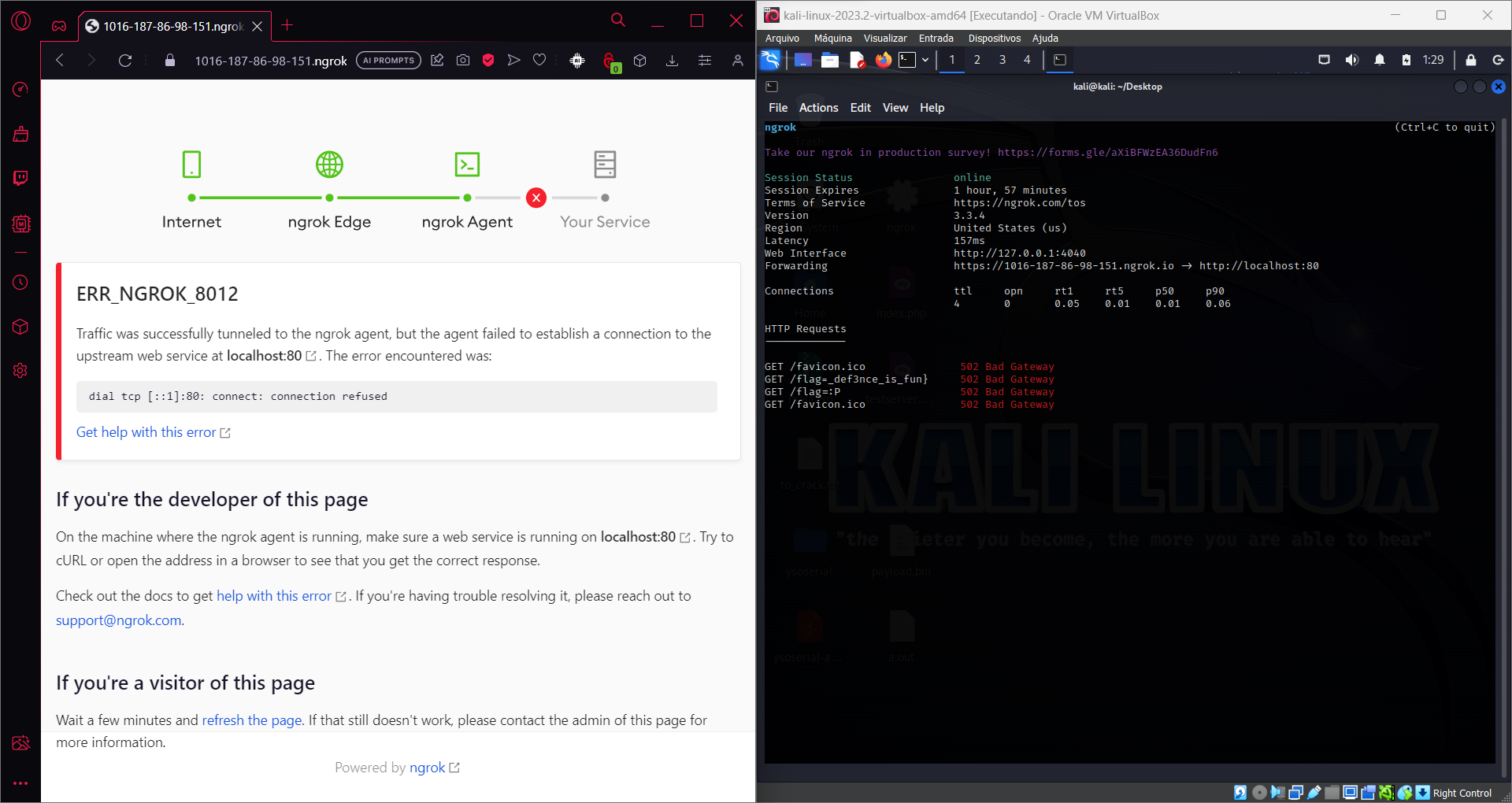Open terminal Help menu

tap(932, 108)
